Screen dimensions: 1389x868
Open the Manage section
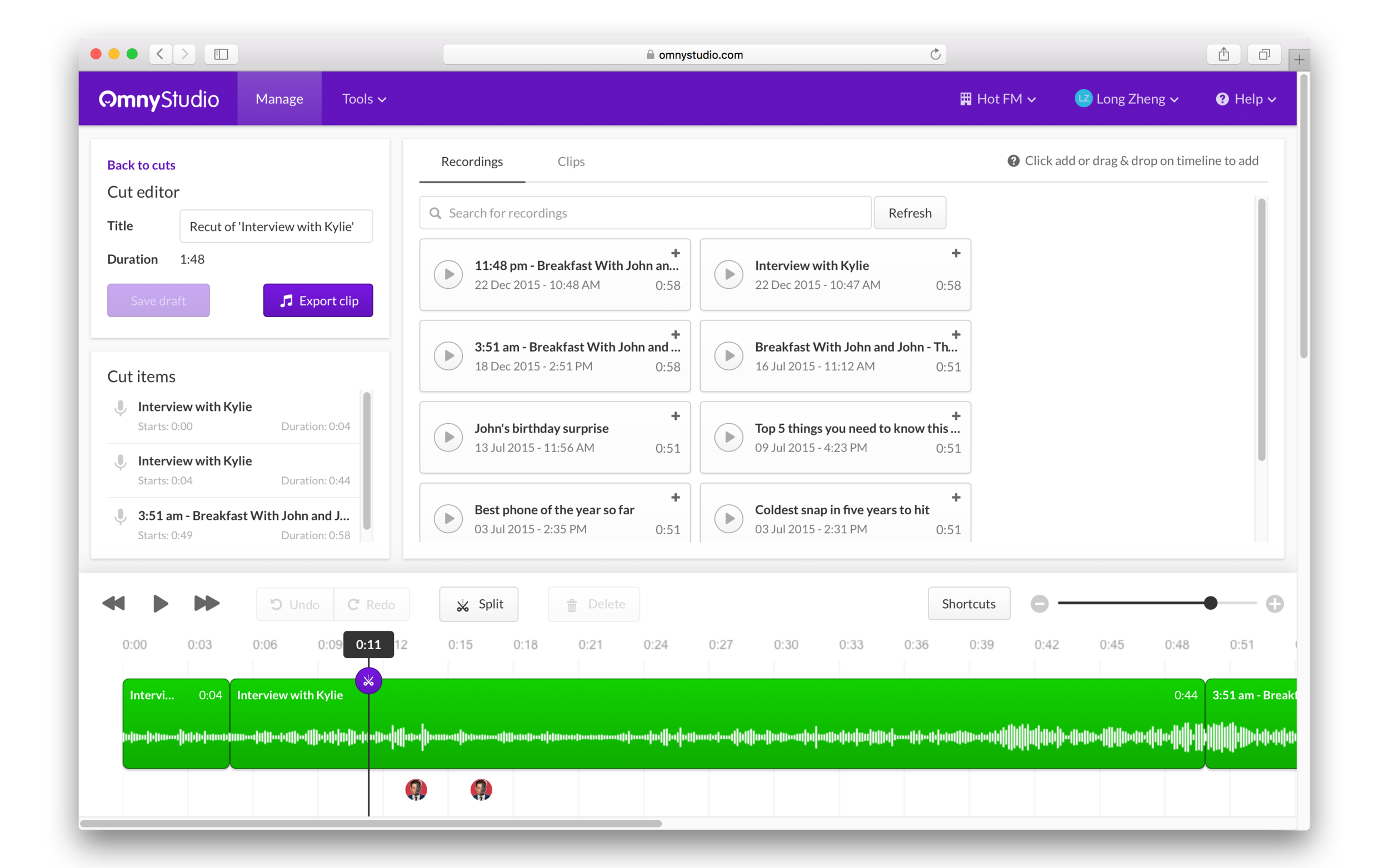pyautogui.click(x=279, y=99)
